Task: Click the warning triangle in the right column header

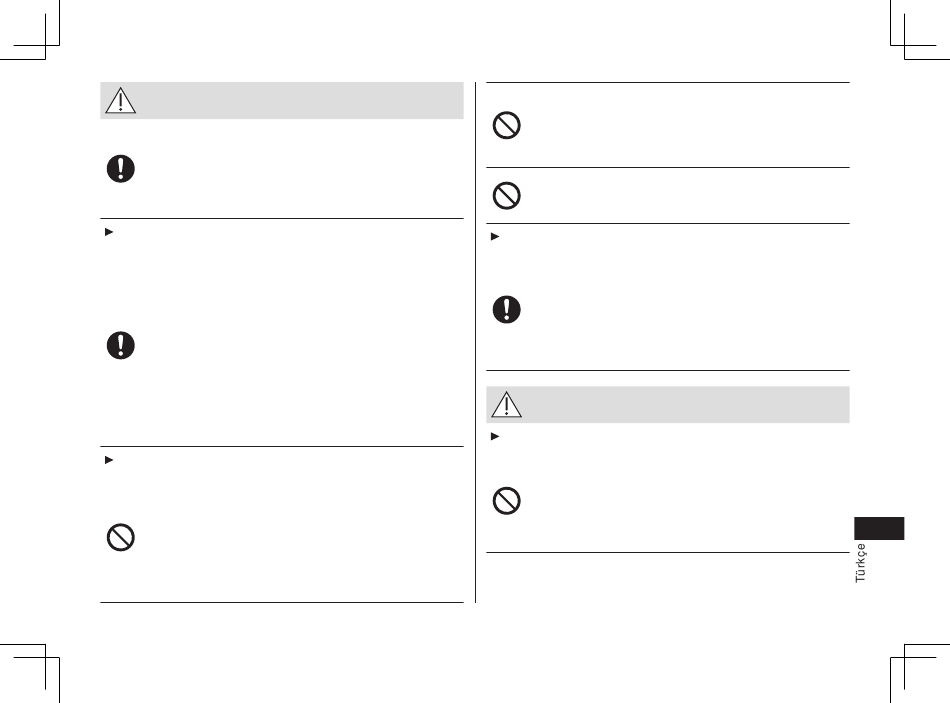Action: click(x=506, y=404)
